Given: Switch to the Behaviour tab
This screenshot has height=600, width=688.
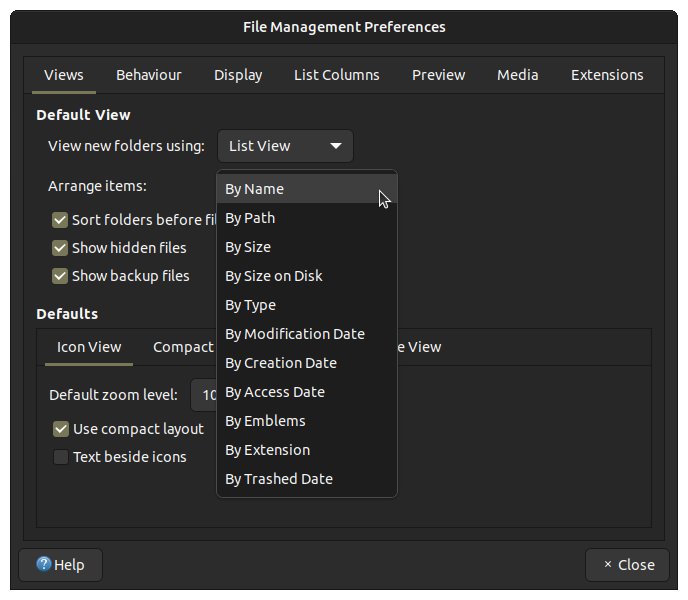Looking at the screenshot, I should coord(149,75).
